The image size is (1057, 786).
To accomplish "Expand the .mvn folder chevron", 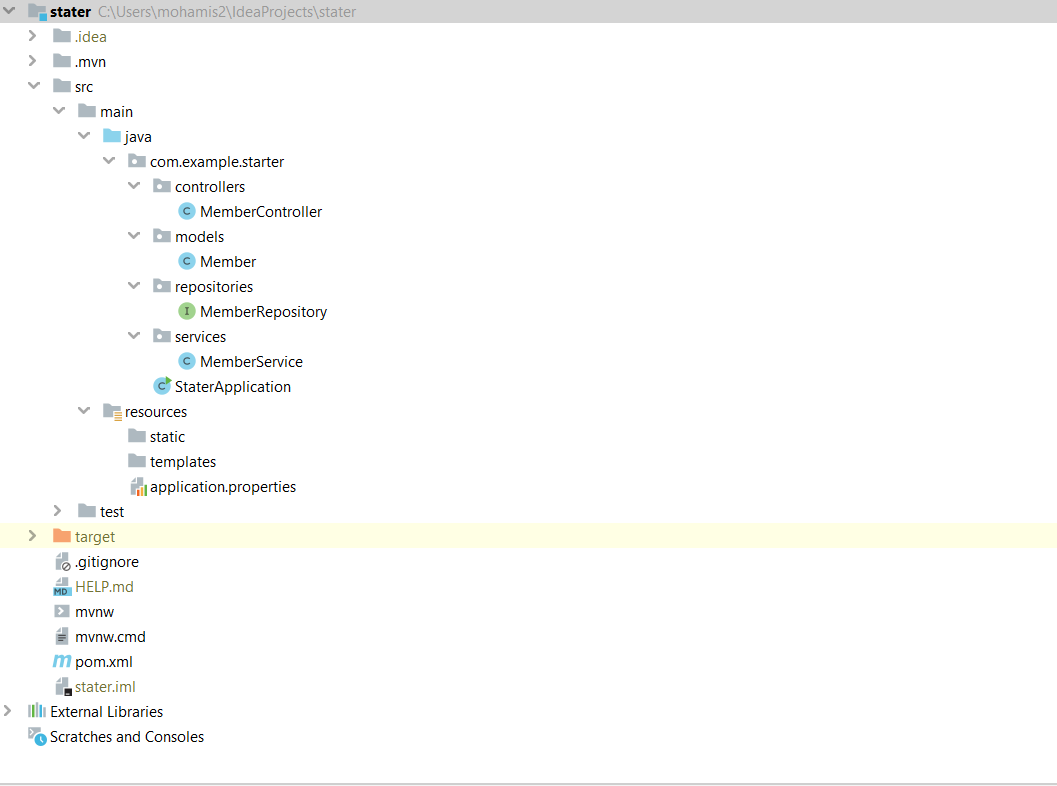I will click(x=32, y=61).
